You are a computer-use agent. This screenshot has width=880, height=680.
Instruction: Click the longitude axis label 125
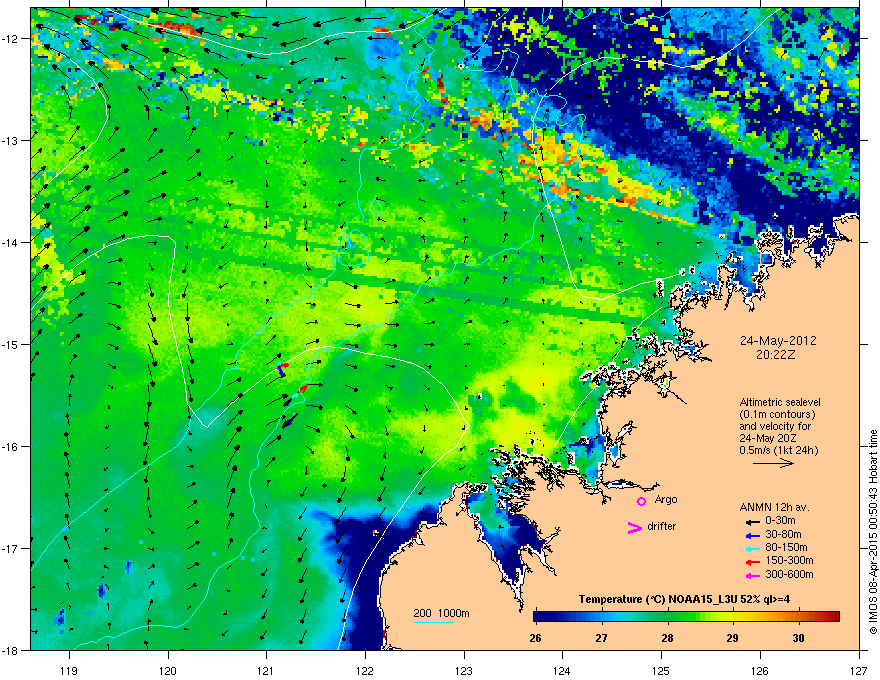click(x=661, y=670)
